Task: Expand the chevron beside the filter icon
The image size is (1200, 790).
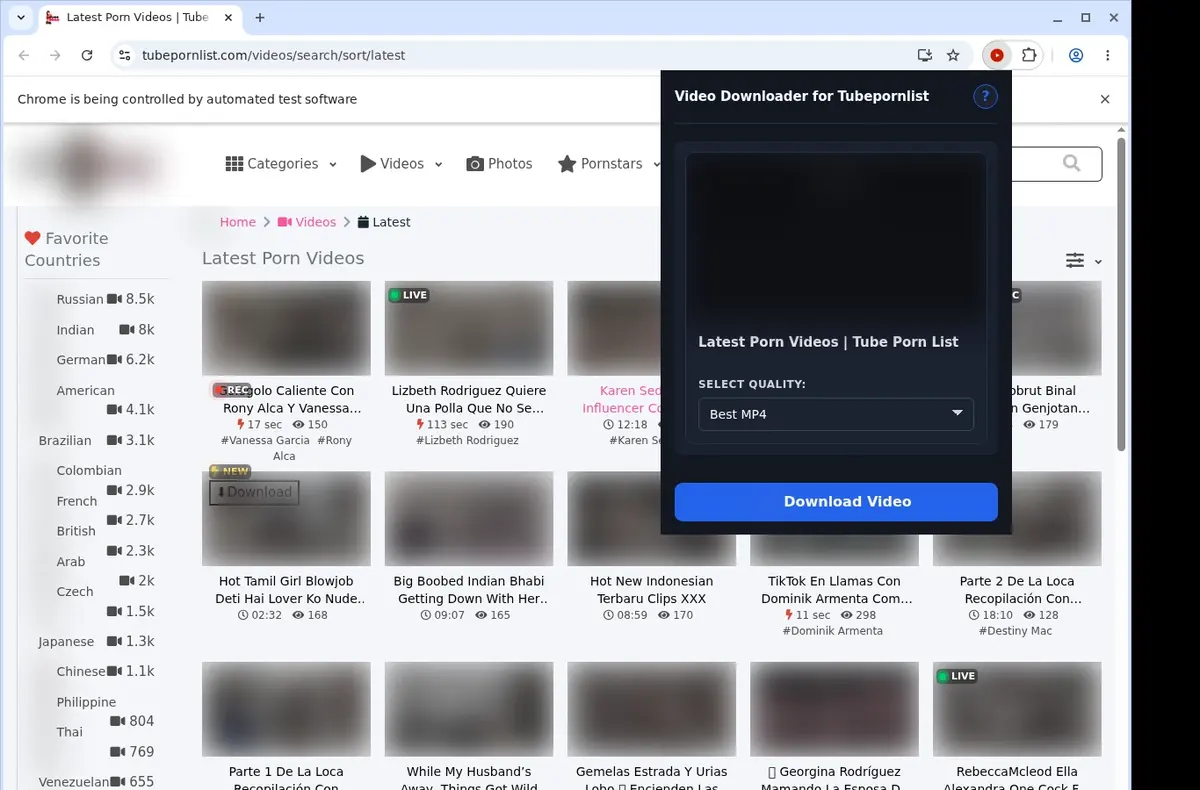Action: 1098,262
